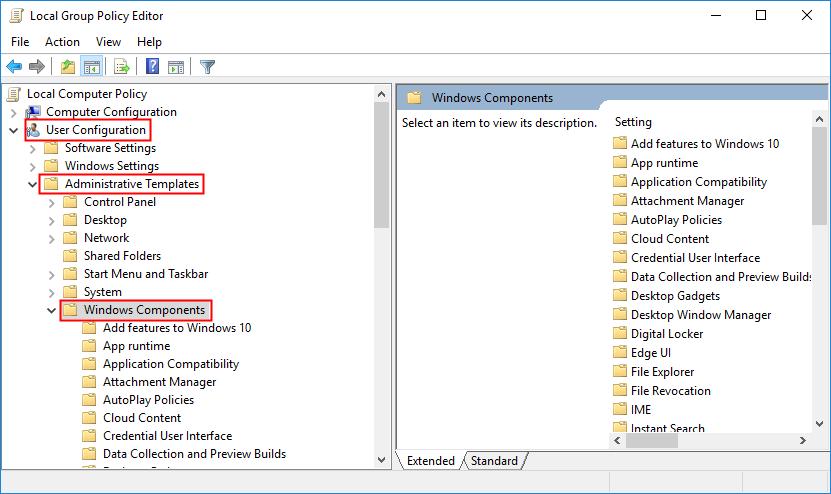Viewport: 831px width, 494px height.
Task: Collapse the Administrative Templates node
Action: pyautogui.click(x=32, y=184)
